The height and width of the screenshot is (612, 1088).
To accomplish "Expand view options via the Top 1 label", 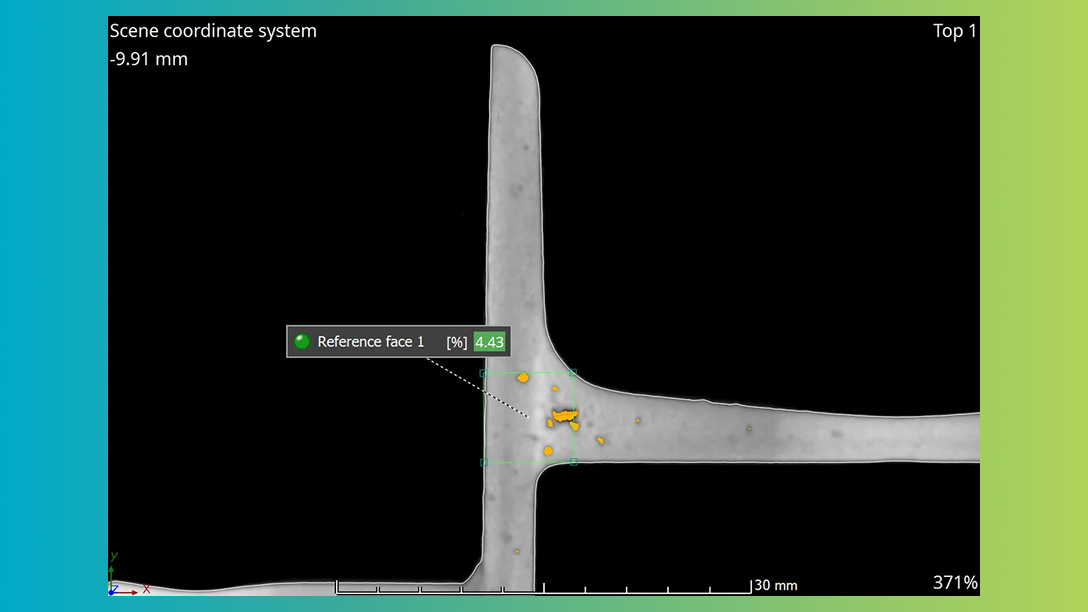I will (x=955, y=31).
